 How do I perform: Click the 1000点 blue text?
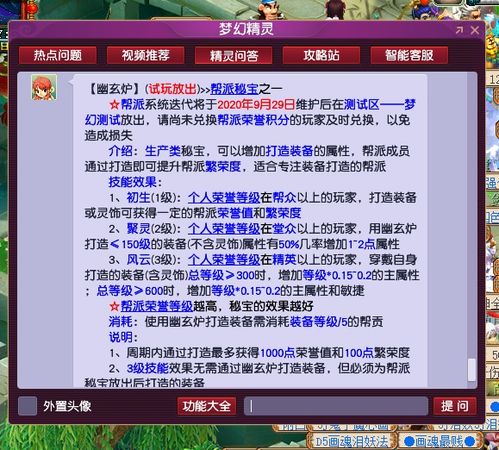pos(277,353)
